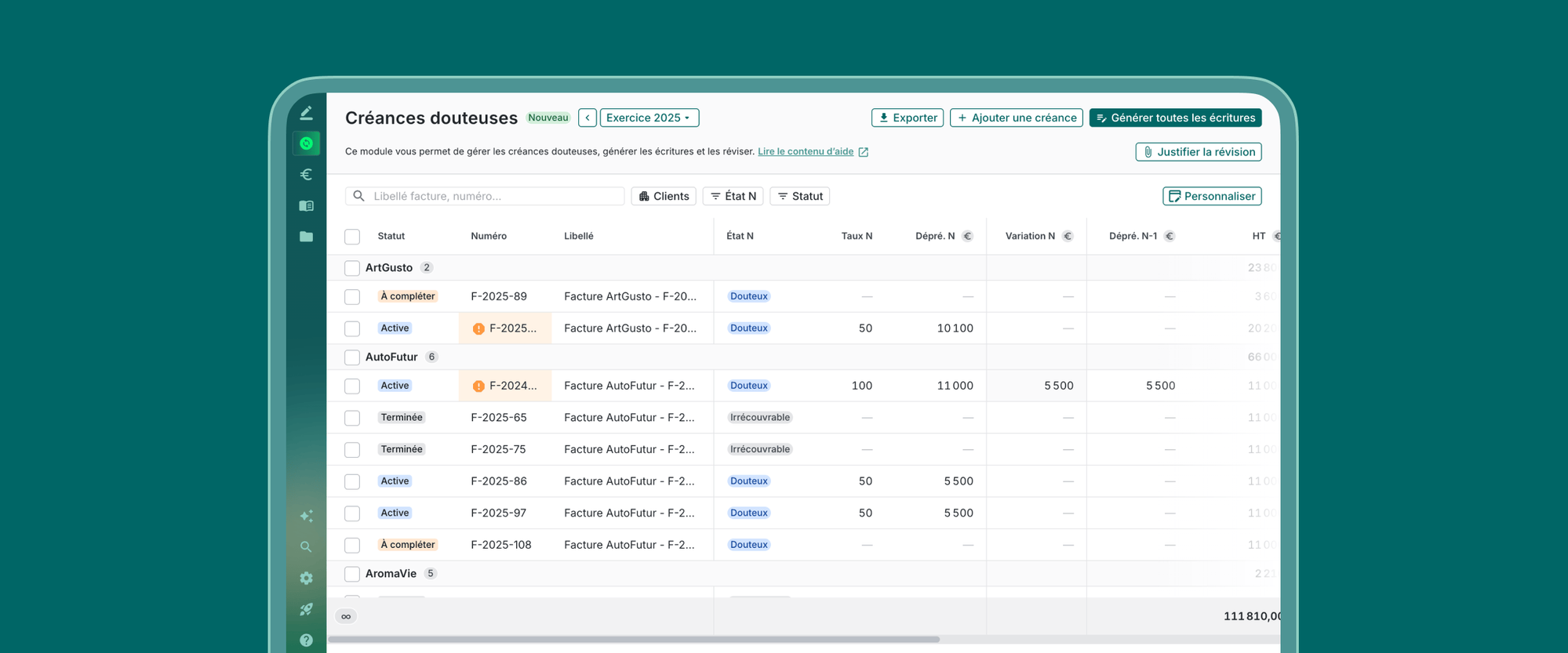Click the Exporter button
The image size is (1568, 653).
(907, 118)
